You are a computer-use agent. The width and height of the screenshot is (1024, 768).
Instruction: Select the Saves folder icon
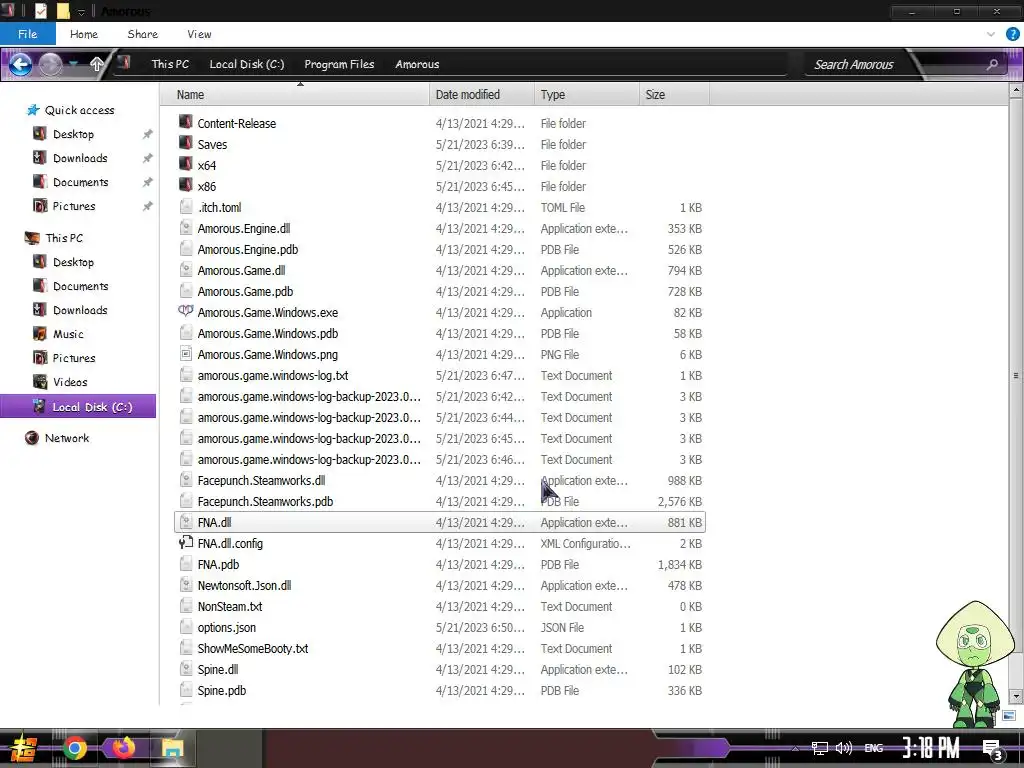(185, 143)
